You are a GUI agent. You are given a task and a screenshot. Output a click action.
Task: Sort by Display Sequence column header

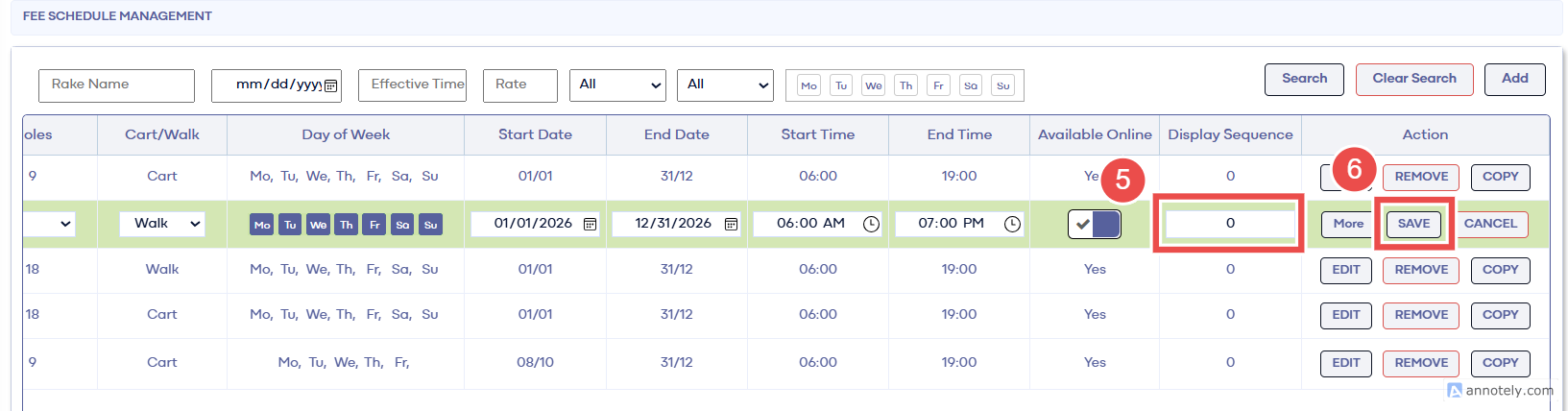(x=1230, y=134)
